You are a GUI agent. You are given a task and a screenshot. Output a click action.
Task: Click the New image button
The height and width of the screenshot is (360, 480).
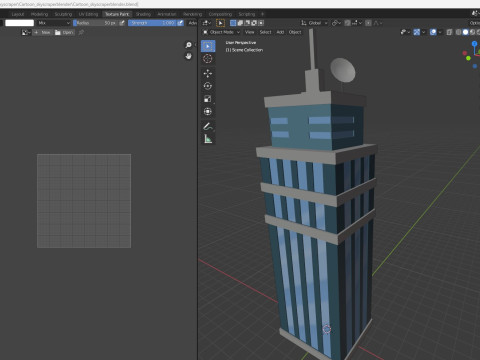click(42, 32)
